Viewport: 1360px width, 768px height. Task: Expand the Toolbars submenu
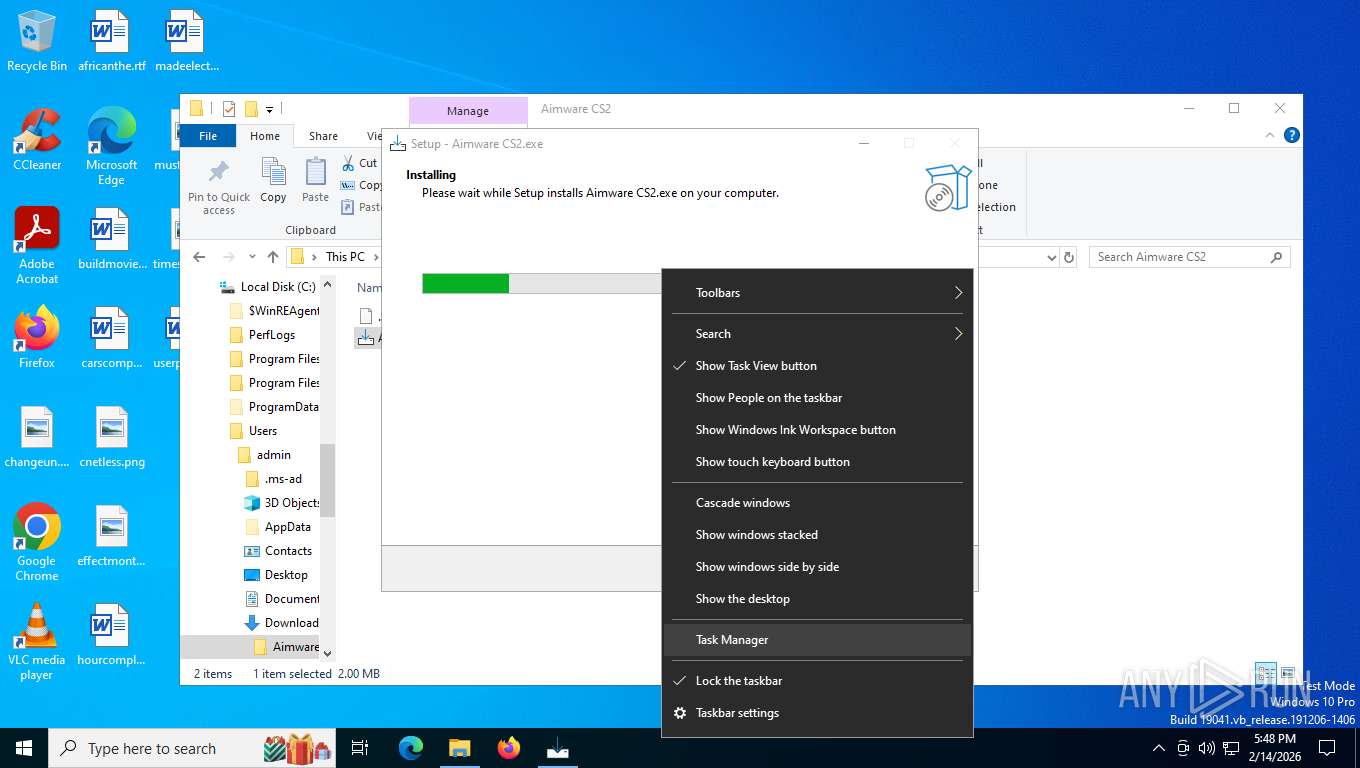818,293
